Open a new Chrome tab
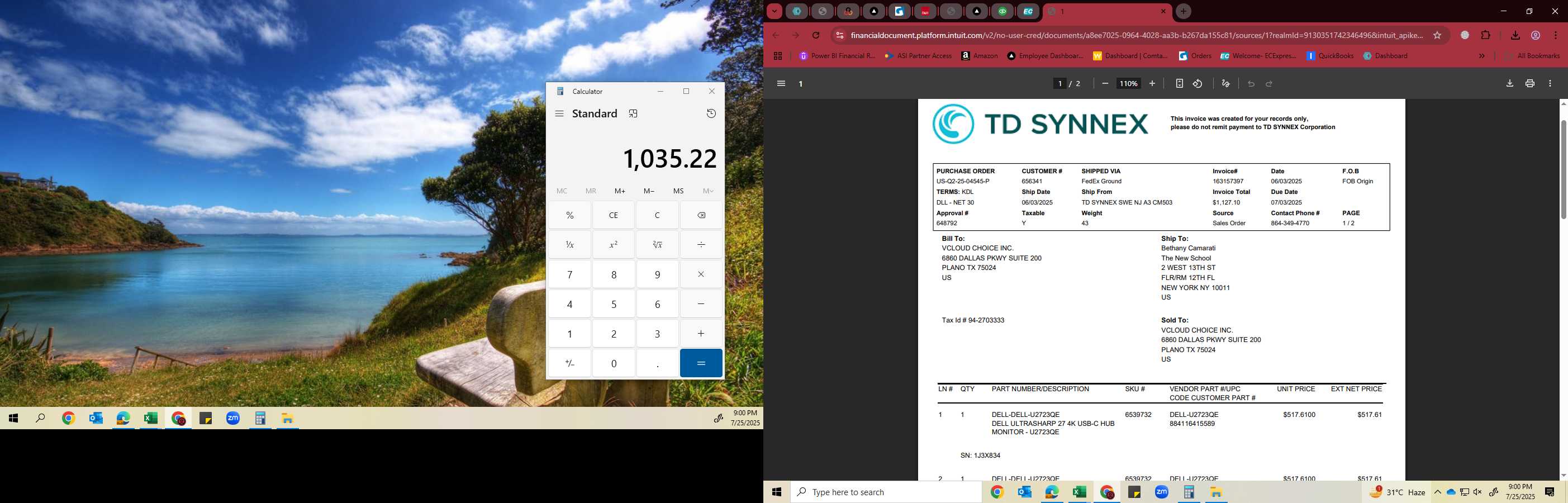 [x=1184, y=11]
